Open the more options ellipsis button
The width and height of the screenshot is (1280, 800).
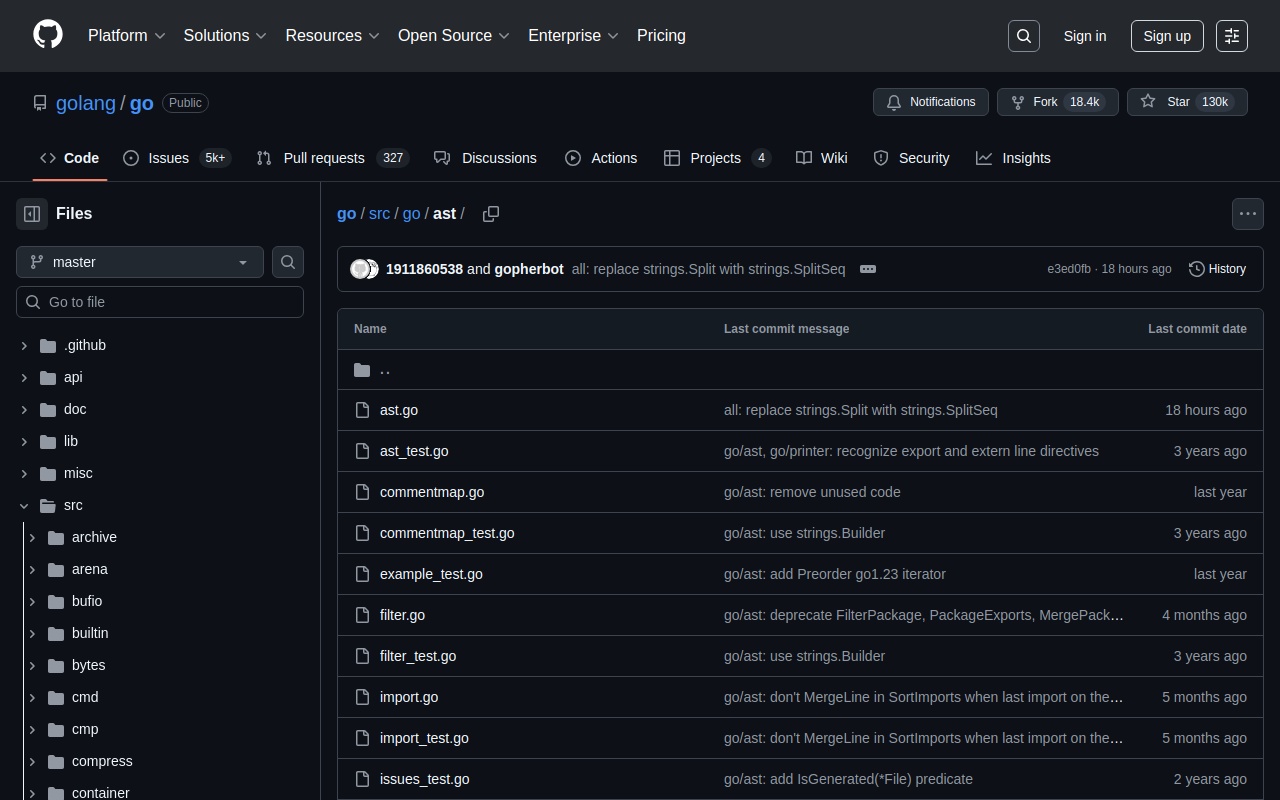pyautogui.click(x=1247, y=214)
